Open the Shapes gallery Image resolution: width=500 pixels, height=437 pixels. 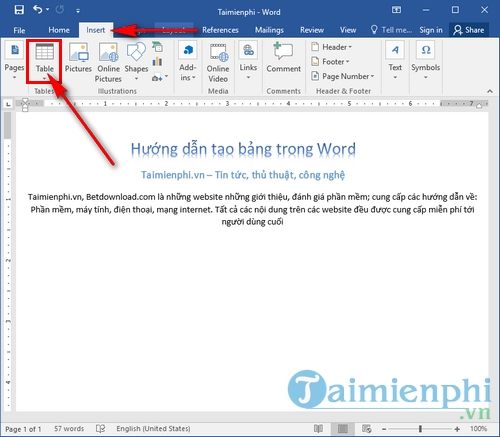pos(136,62)
